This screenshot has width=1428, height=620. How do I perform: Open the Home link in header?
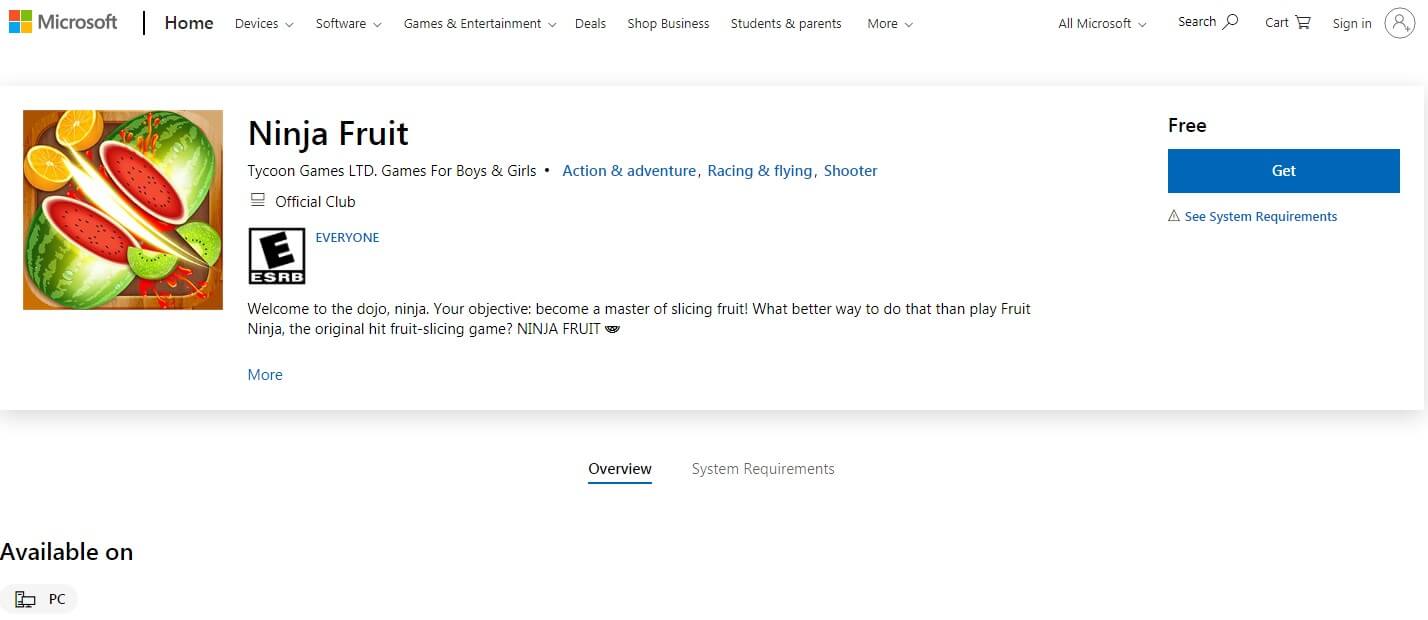(189, 22)
